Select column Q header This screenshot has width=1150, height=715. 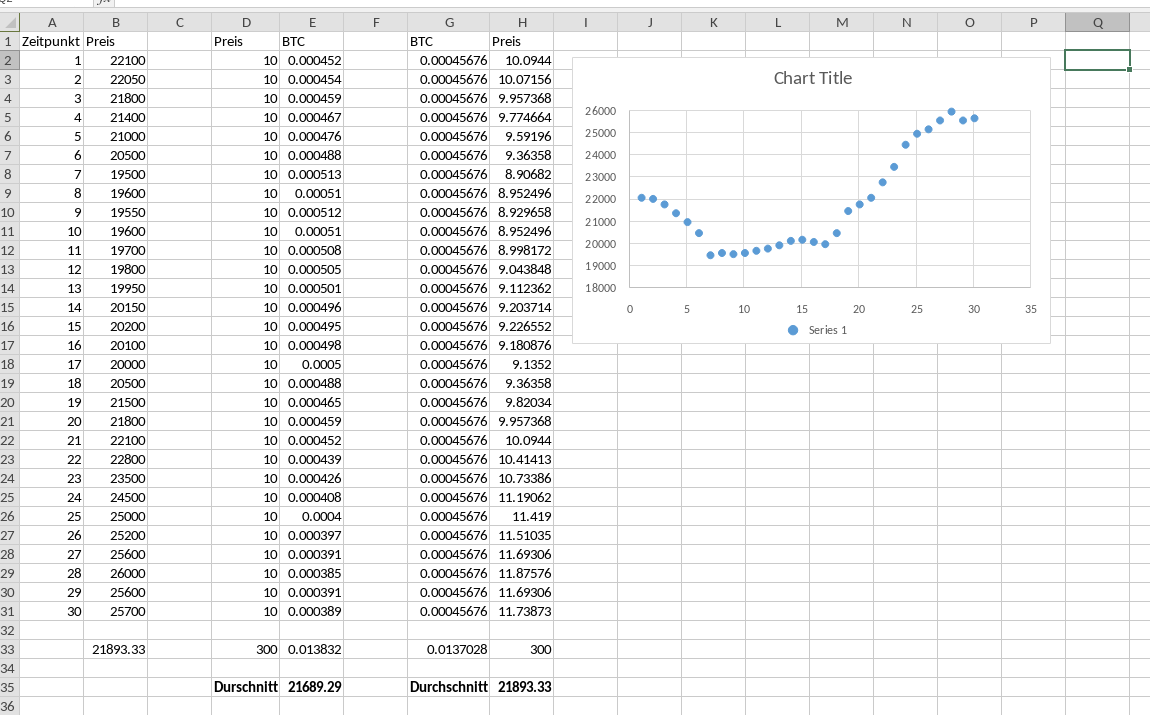pos(1097,23)
